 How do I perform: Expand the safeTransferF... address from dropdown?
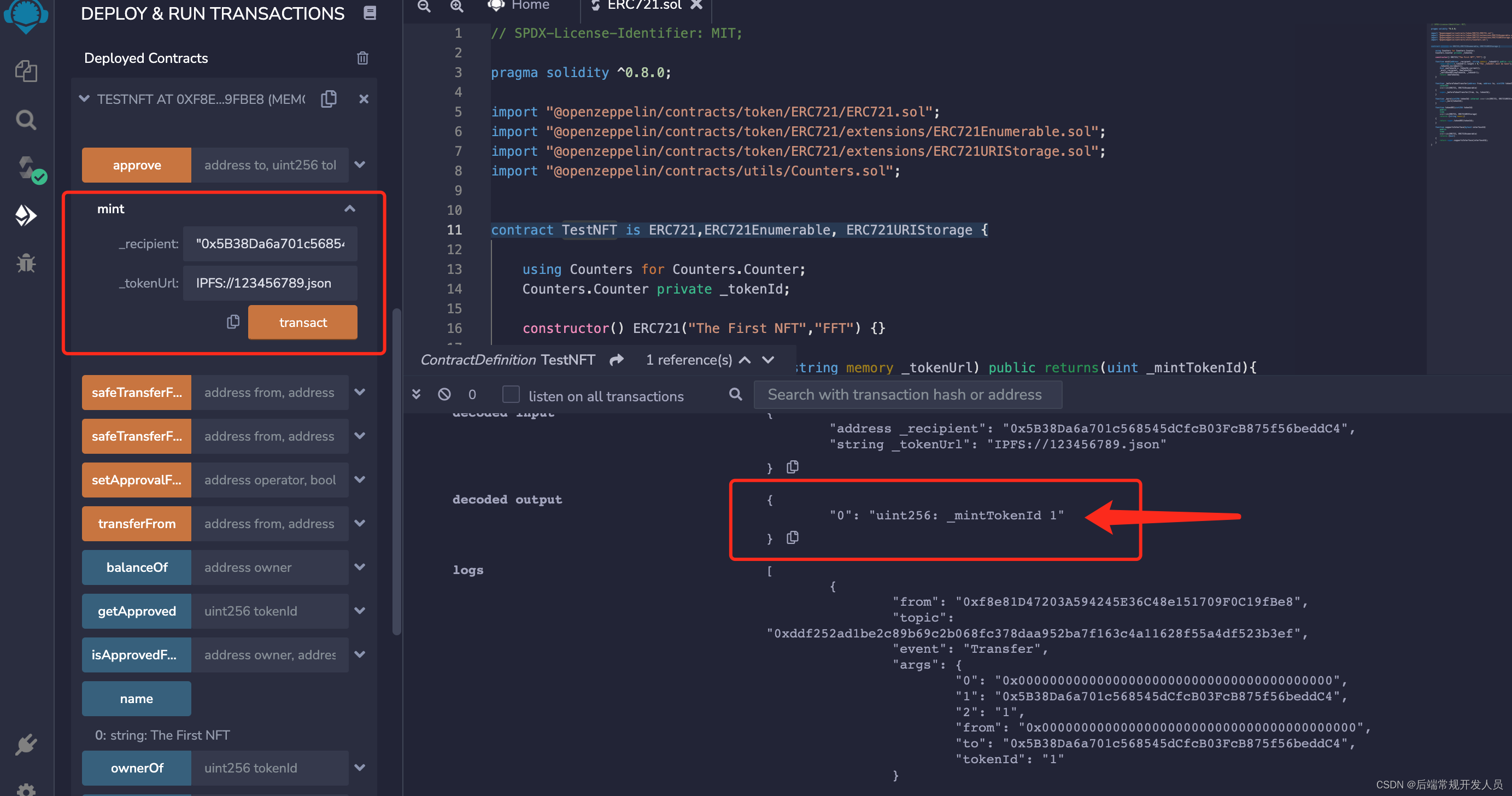pyautogui.click(x=362, y=392)
